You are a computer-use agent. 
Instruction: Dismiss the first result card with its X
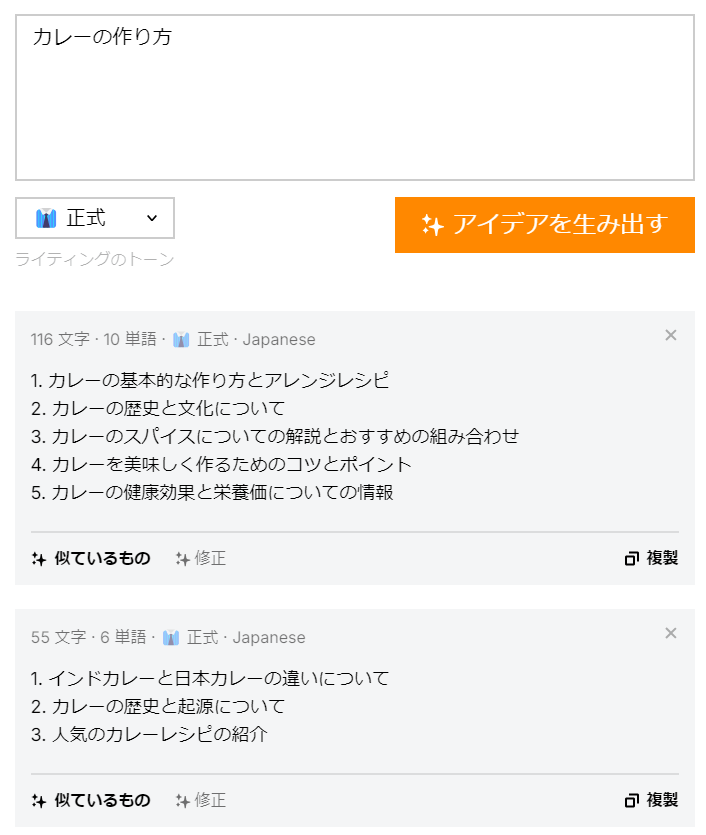coord(671,335)
